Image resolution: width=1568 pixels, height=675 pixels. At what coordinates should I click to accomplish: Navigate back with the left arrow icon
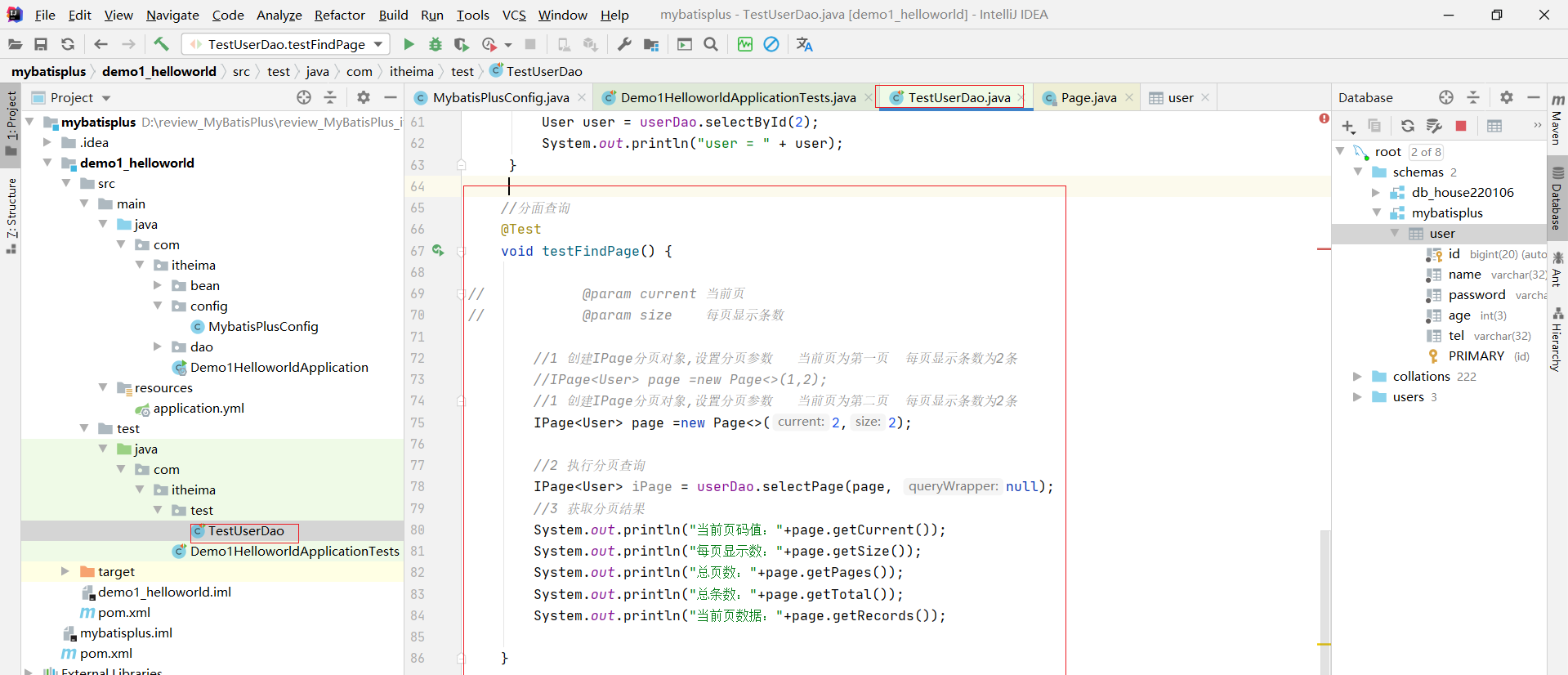point(101,45)
